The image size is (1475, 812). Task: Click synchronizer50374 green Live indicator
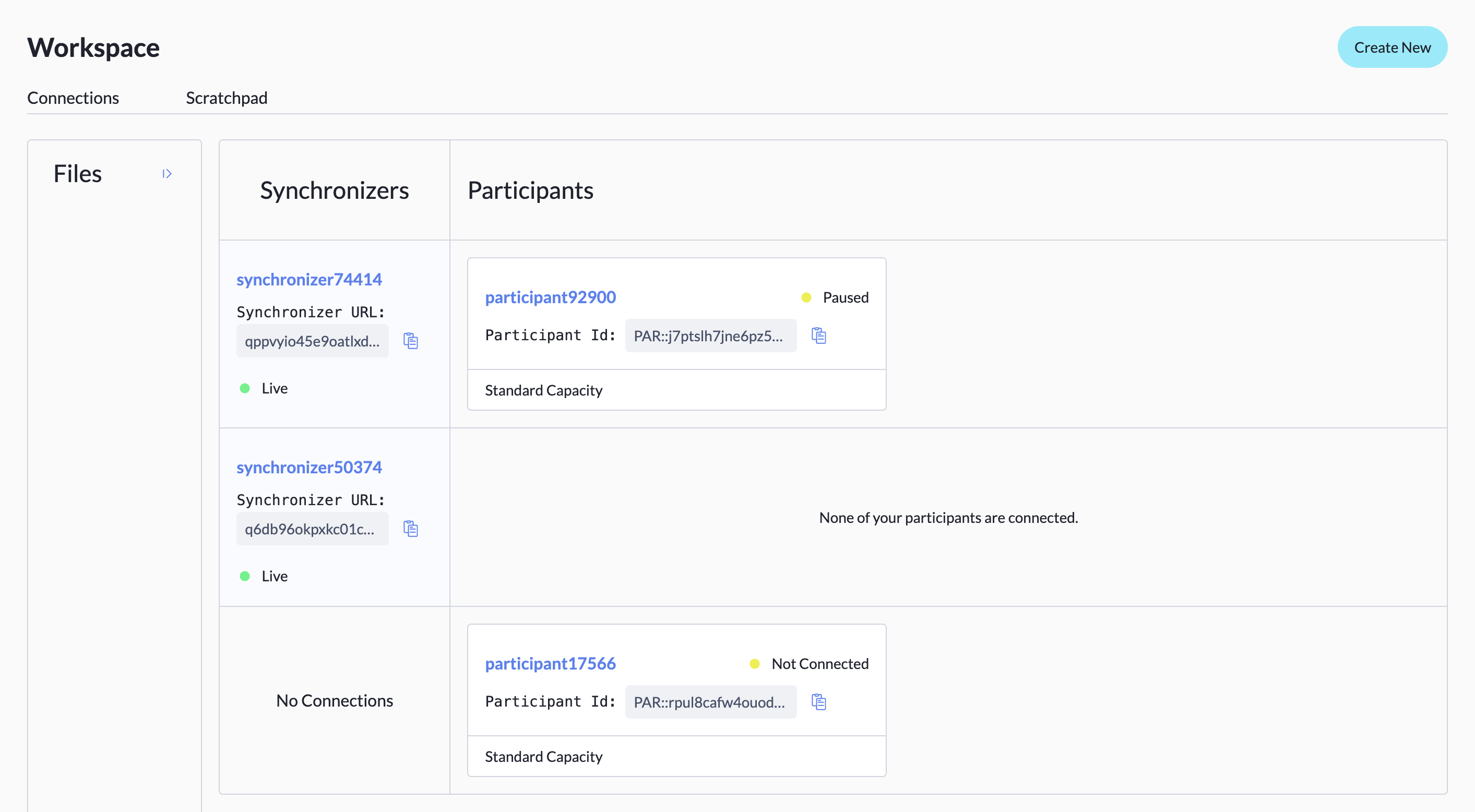click(x=244, y=576)
